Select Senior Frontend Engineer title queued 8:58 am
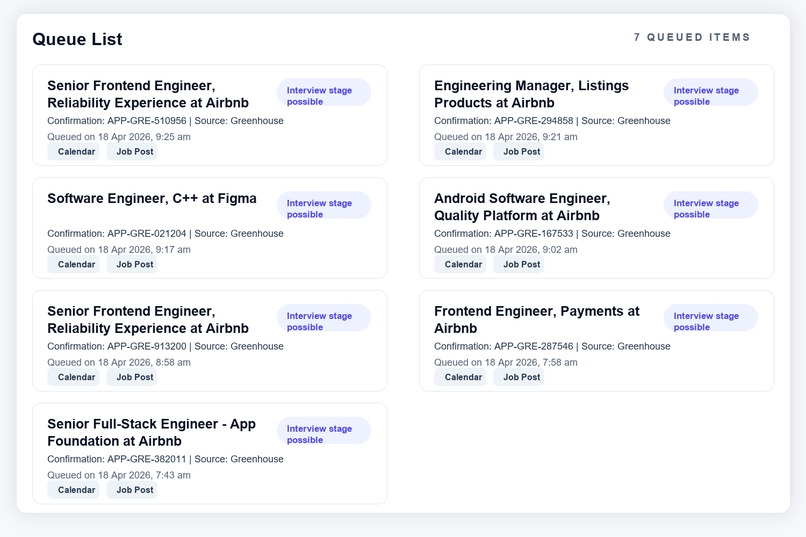 148,319
